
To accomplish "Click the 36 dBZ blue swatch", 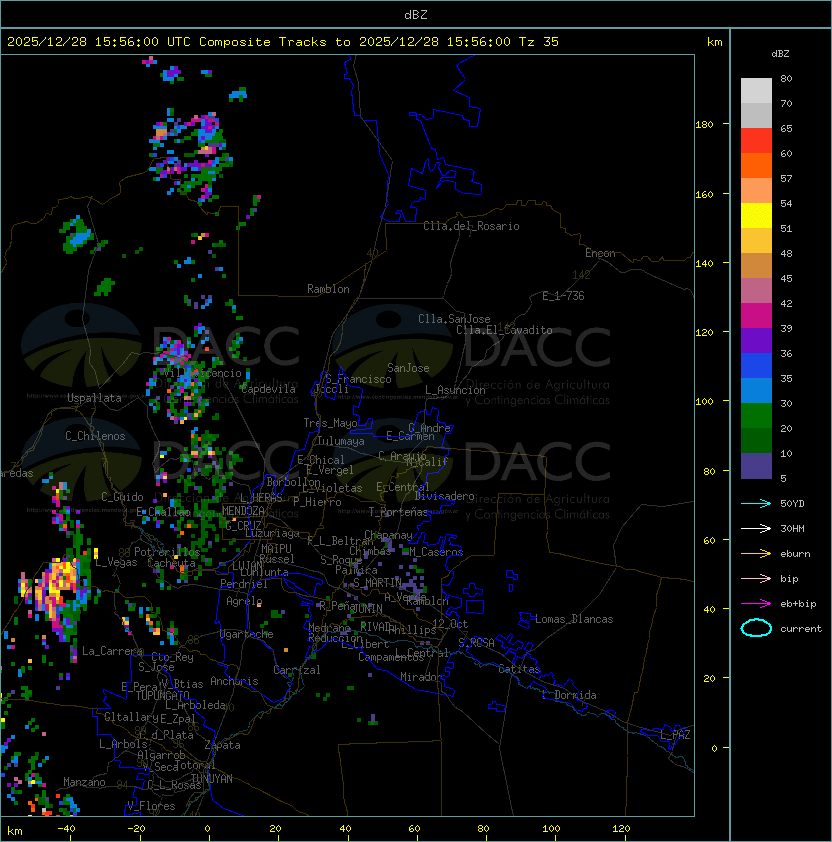I will (756, 366).
